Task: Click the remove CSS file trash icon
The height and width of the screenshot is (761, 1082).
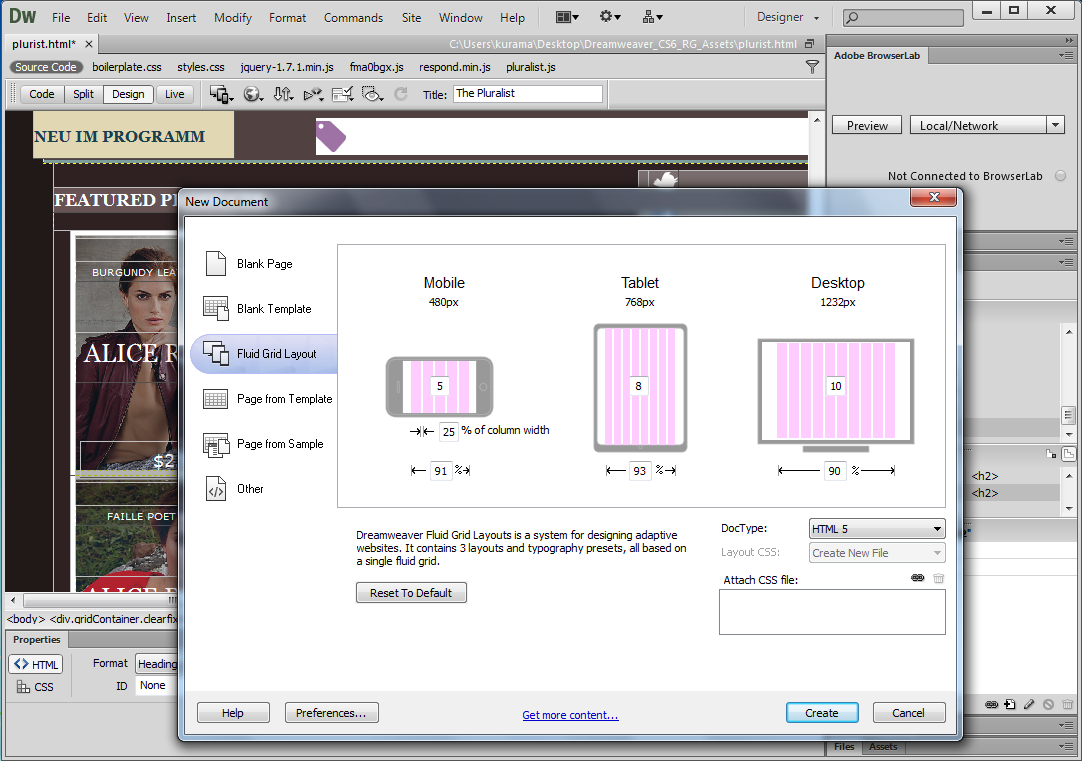Action: point(938,578)
